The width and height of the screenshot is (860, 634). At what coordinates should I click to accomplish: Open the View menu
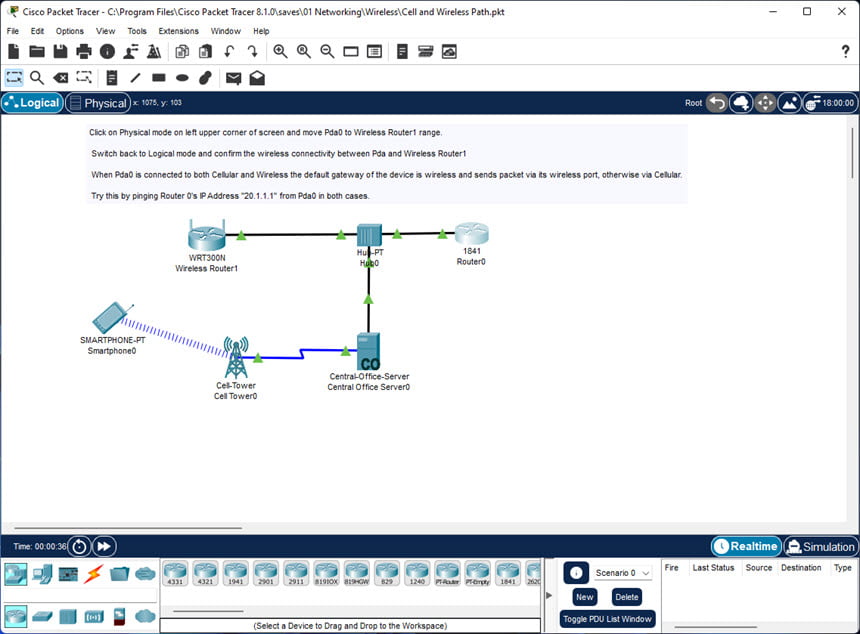(x=105, y=31)
